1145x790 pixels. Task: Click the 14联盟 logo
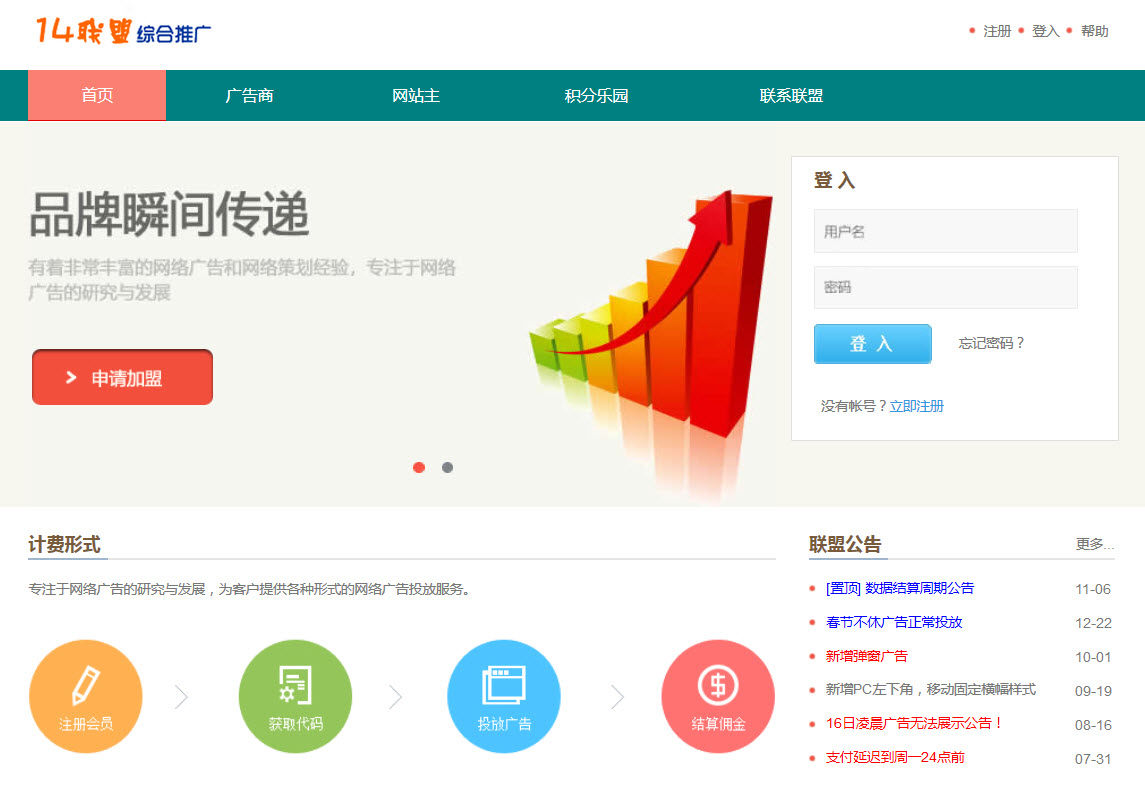point(122,32)
